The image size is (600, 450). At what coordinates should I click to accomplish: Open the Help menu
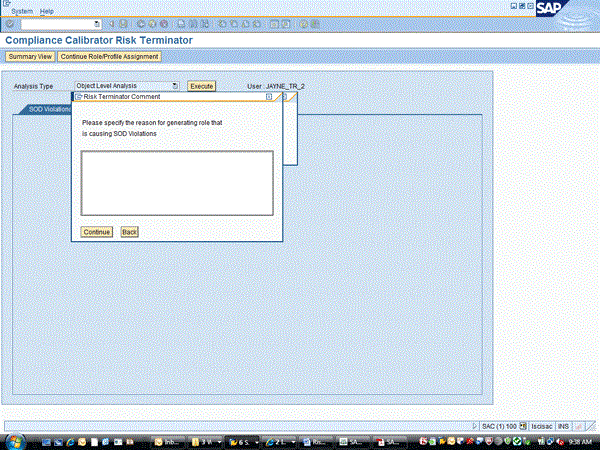click(47, 10)
